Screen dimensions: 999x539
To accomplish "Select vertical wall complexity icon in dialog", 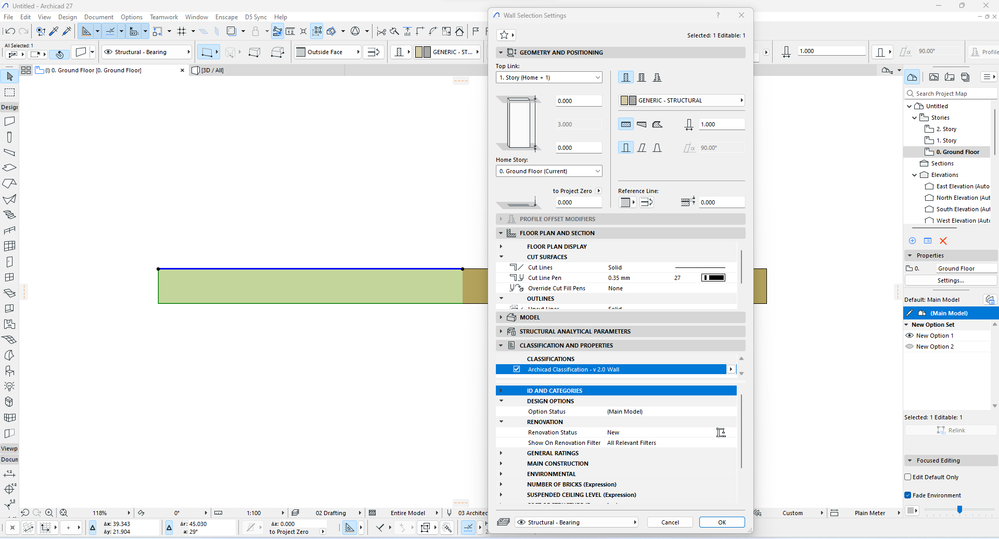I will point(626,148).
